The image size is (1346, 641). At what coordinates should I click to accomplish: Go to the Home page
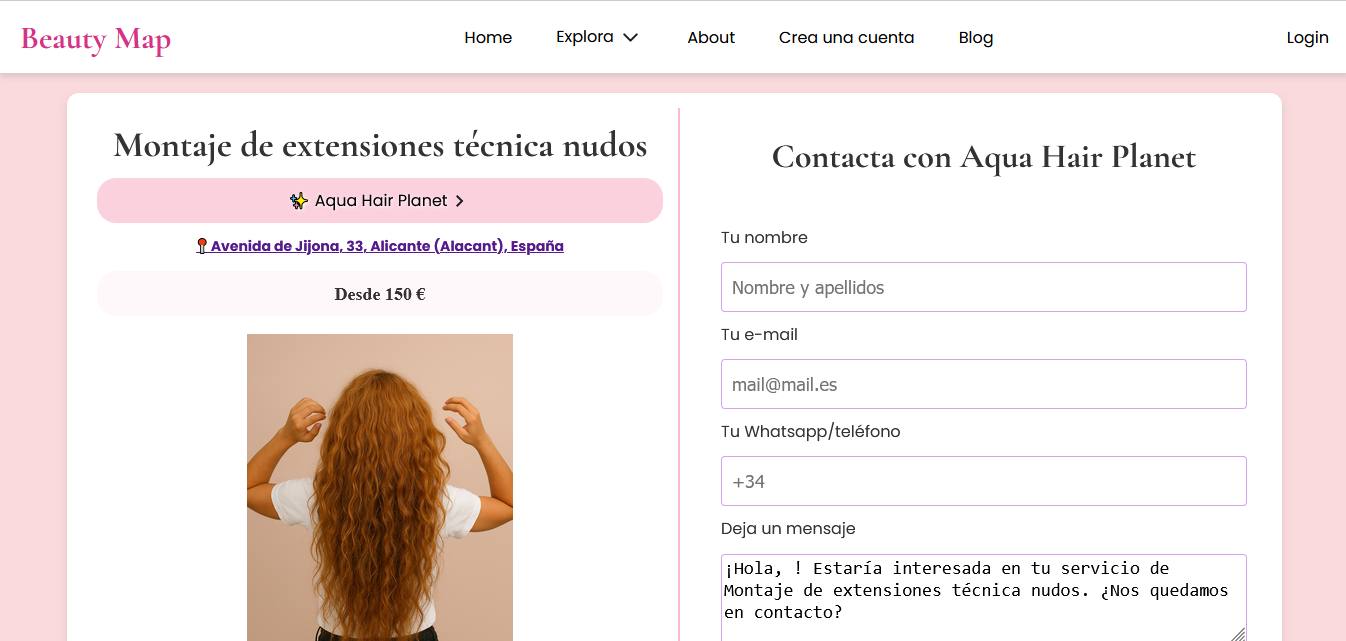tap(488, 37)
